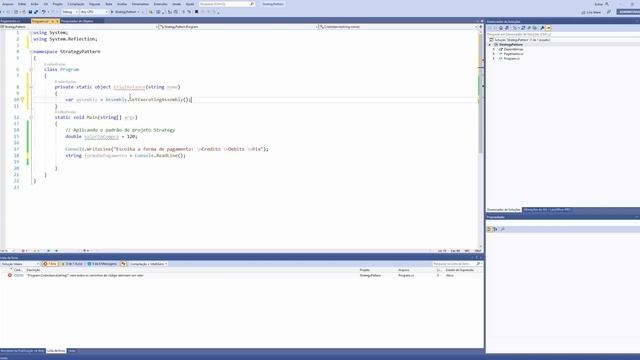Click the Property Pages wrench icon in Properties
The height and width of the screenshot is (360, 640).
(x=502, y=229)
